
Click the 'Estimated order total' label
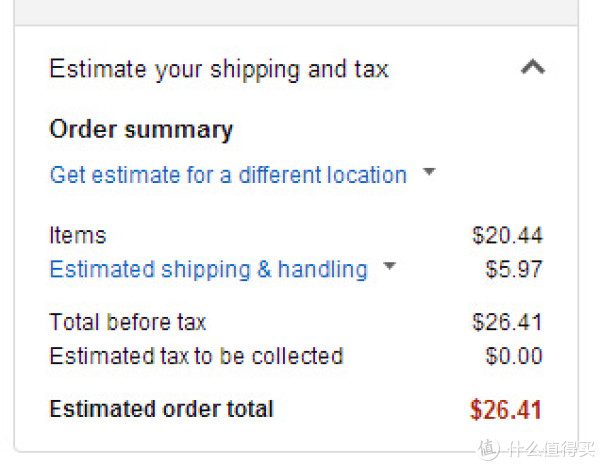161,409
